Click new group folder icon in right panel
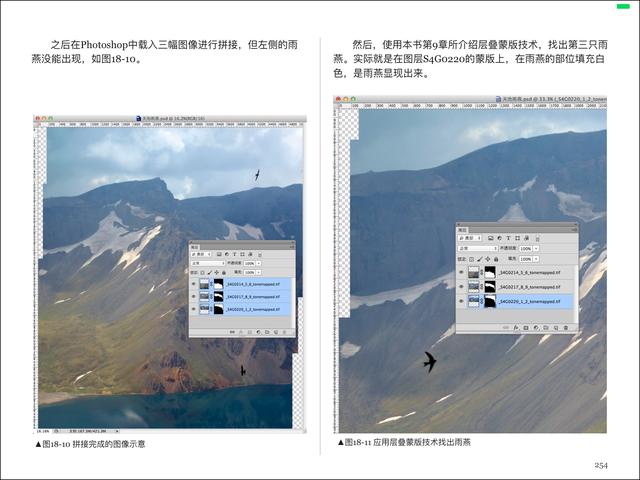The width and height of the screenshot is (640, 480). coord(546,327)
